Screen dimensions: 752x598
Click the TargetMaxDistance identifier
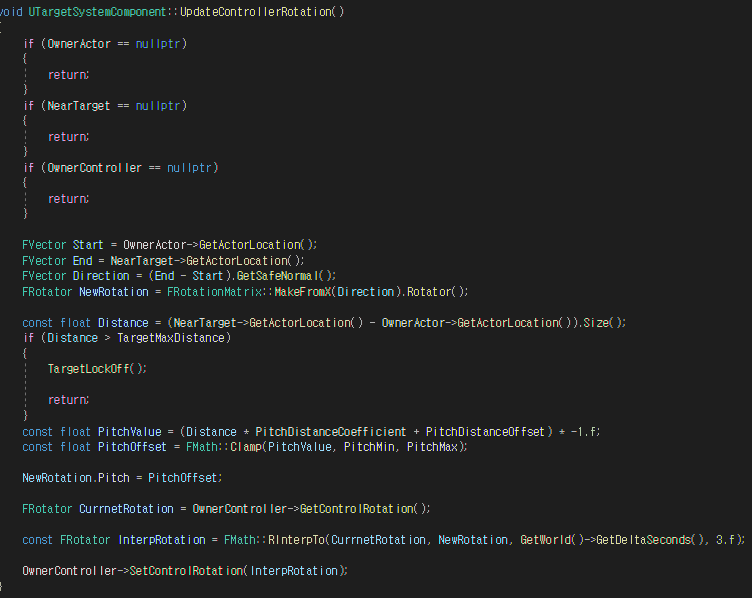[171, 338]
